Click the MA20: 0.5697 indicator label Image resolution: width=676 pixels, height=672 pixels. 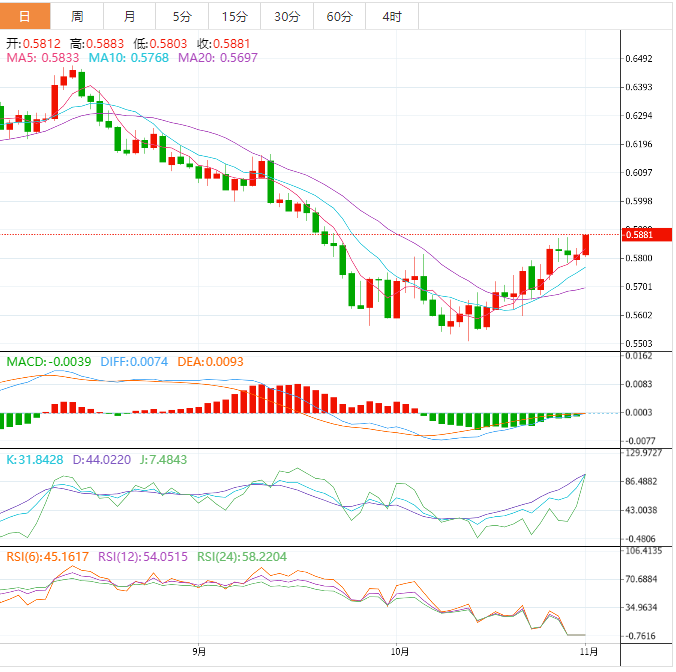[x=218, y=58]
